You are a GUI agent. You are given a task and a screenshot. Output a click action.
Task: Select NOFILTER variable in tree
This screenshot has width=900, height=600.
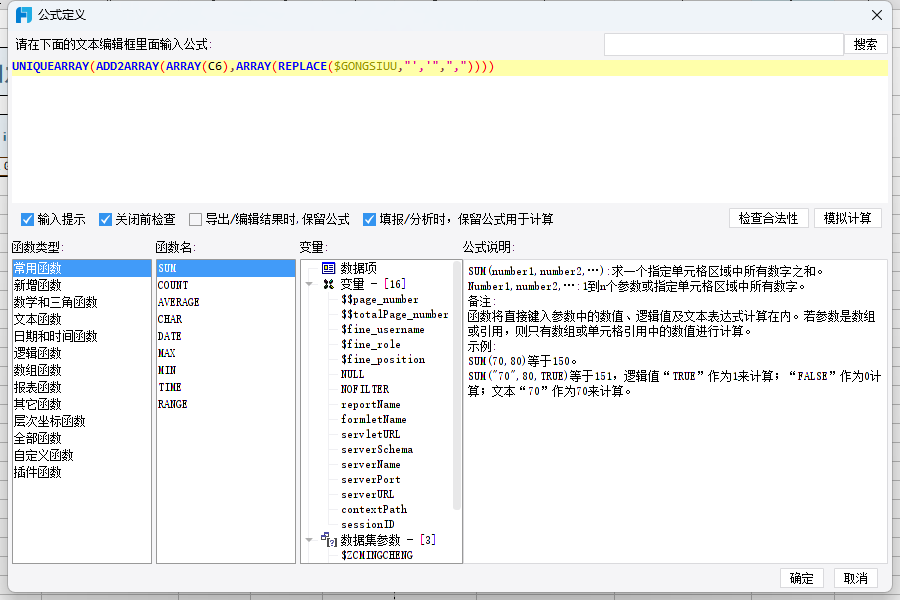(365, 389)
